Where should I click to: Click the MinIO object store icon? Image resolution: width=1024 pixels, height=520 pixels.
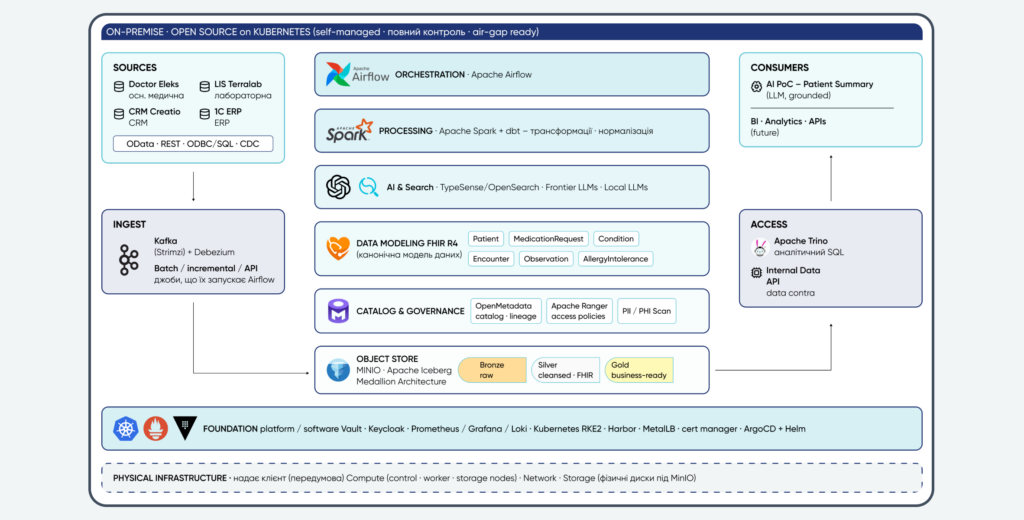[338, 370]
